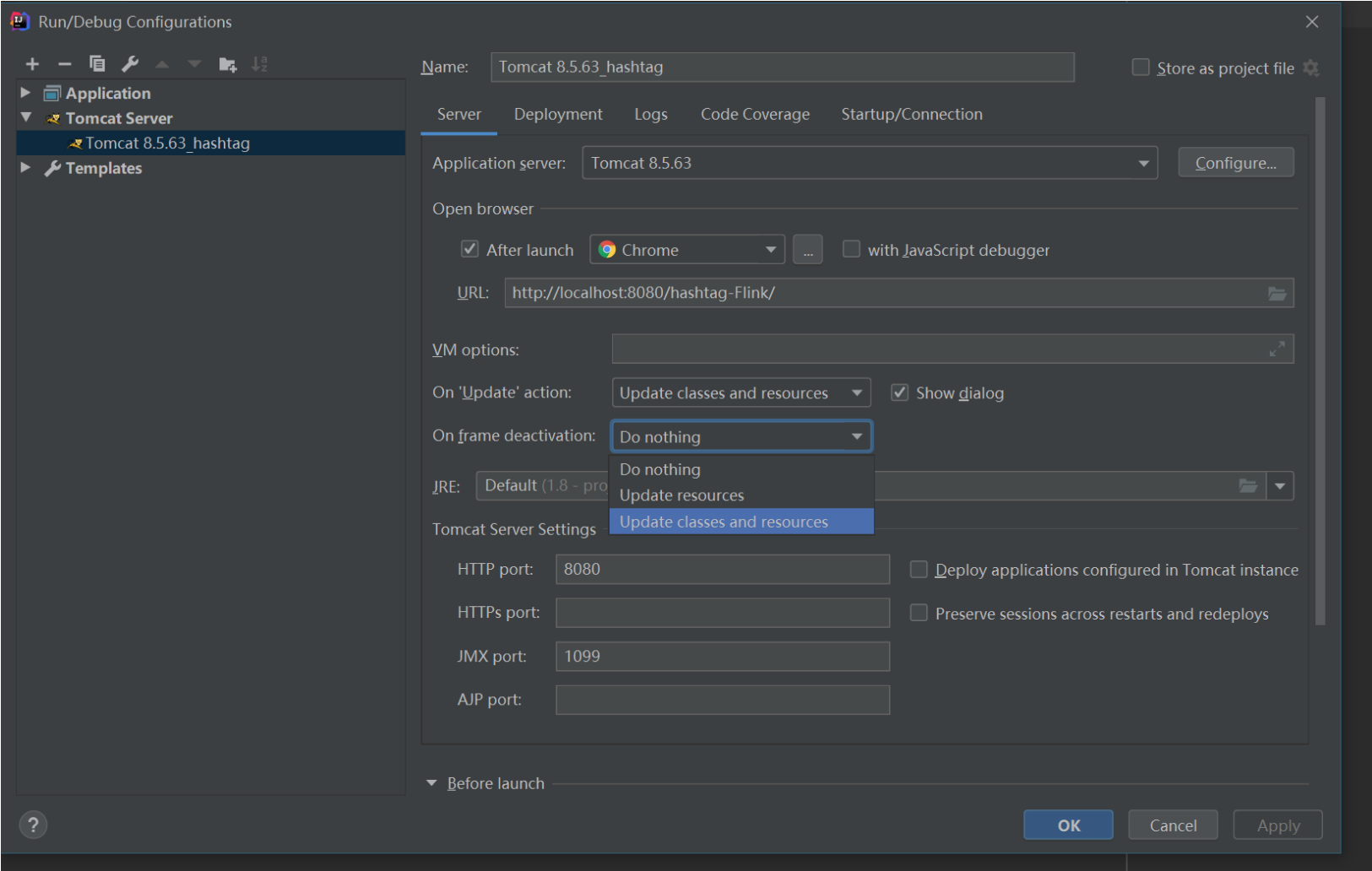1372x871 pixels.
Task: Click the Copy Configuration icon
Action: (x=97, y=64)
